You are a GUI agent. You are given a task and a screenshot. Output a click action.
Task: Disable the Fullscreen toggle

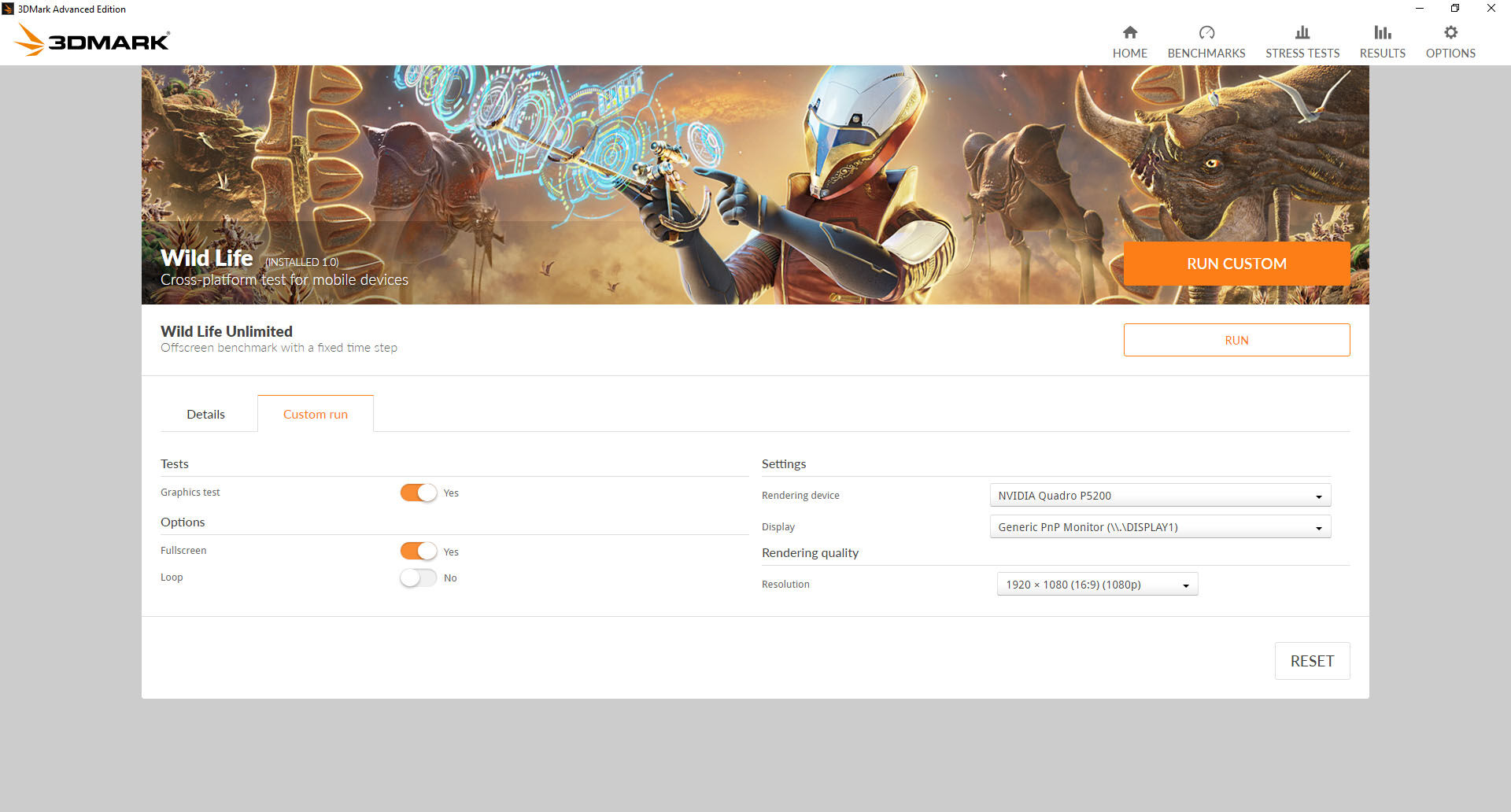pyautogui.click(x=418, y=551)
